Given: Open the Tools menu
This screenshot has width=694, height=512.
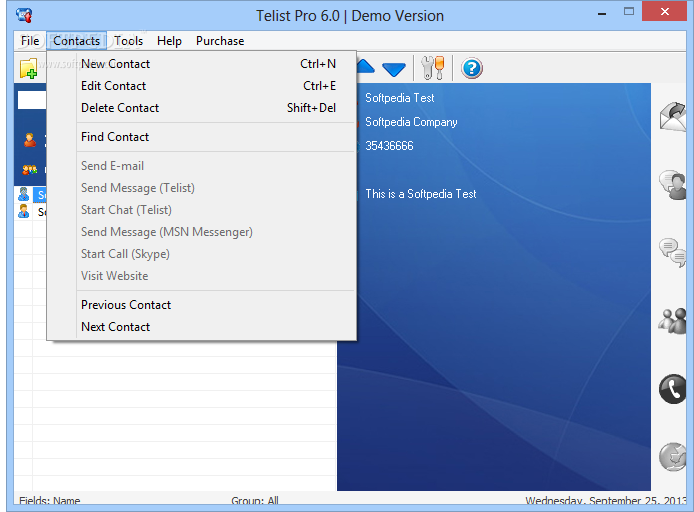Looking at the screenshot, I should [x=128, y=41].
